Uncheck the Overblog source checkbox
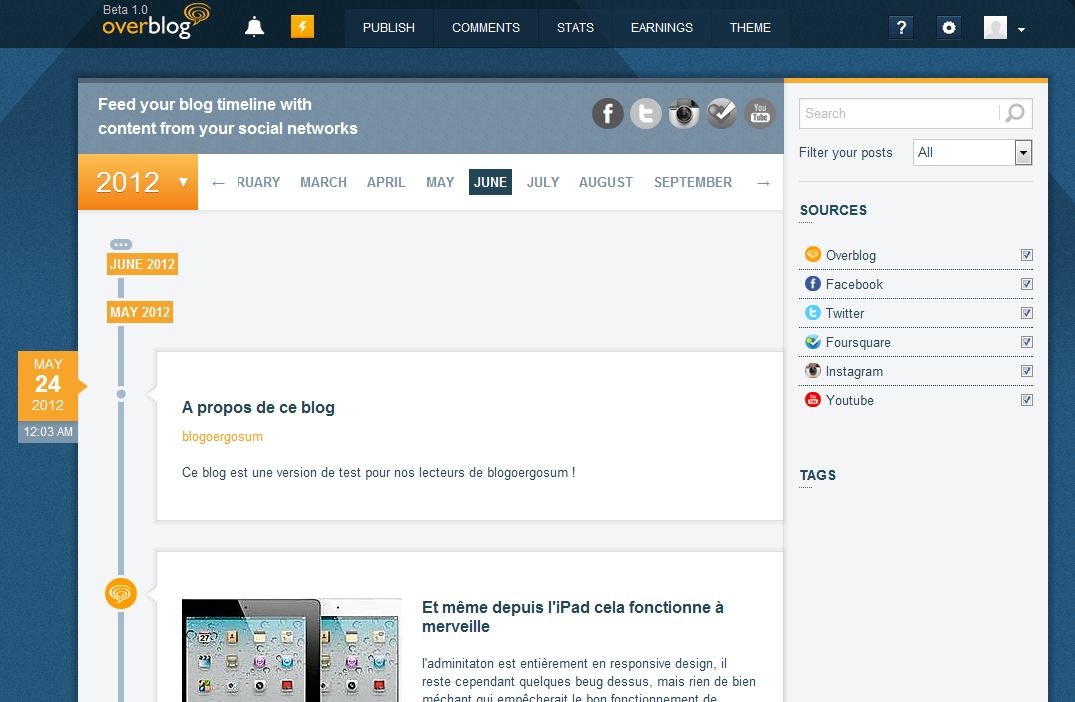Viewport: 1075px width, 702px height. (1026, 255)
